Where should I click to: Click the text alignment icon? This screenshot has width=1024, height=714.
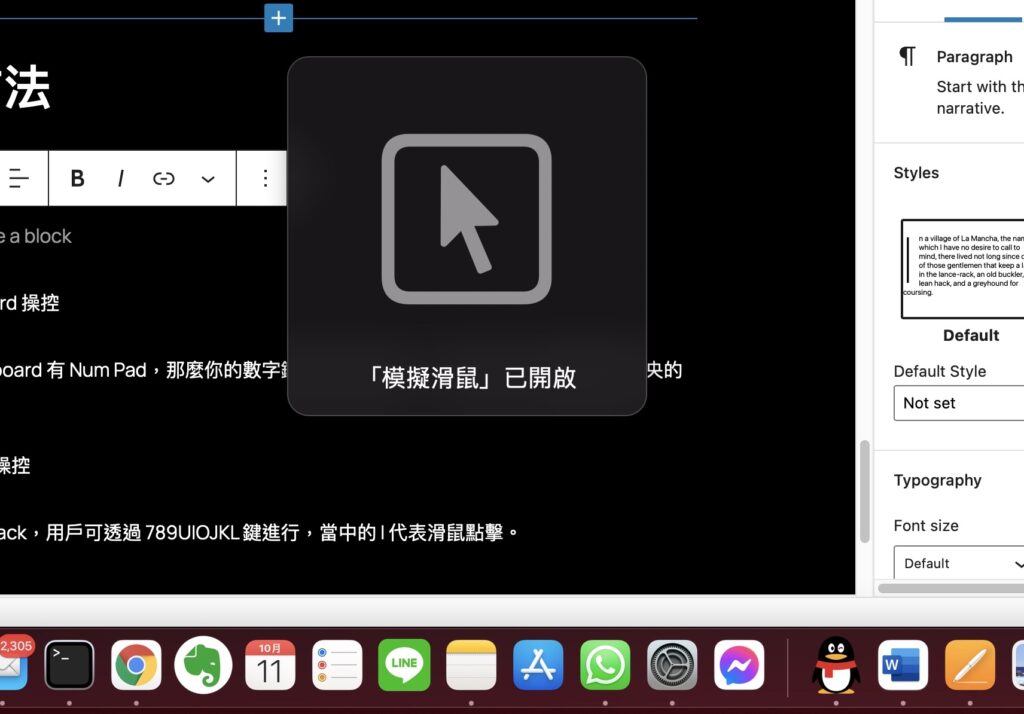[x=20, y=178]
